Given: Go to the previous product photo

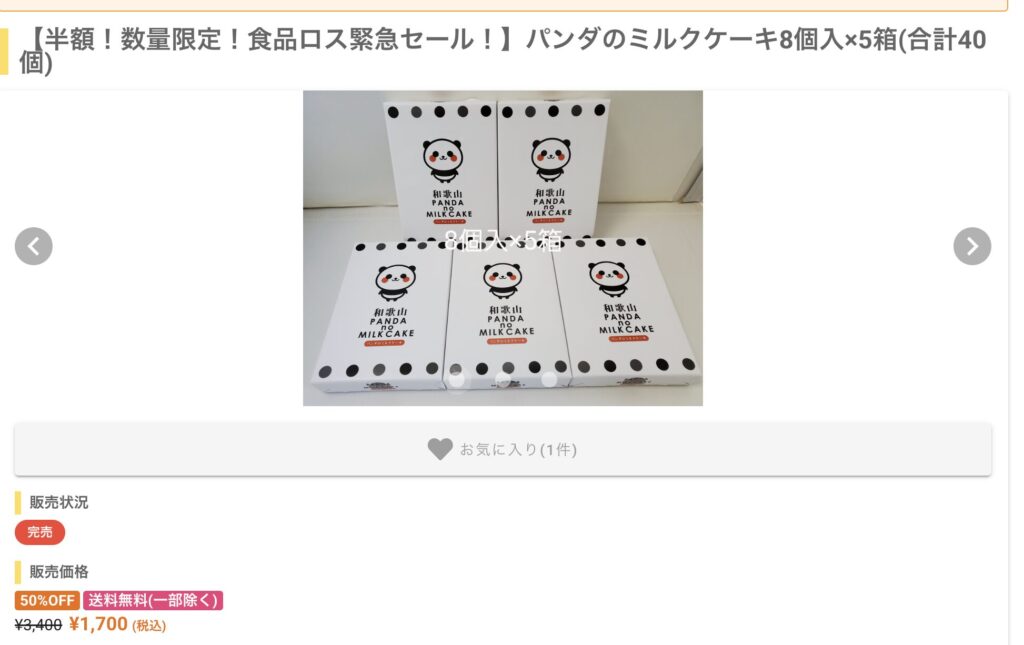Looking at the screenshot, I should coord(33,246).
